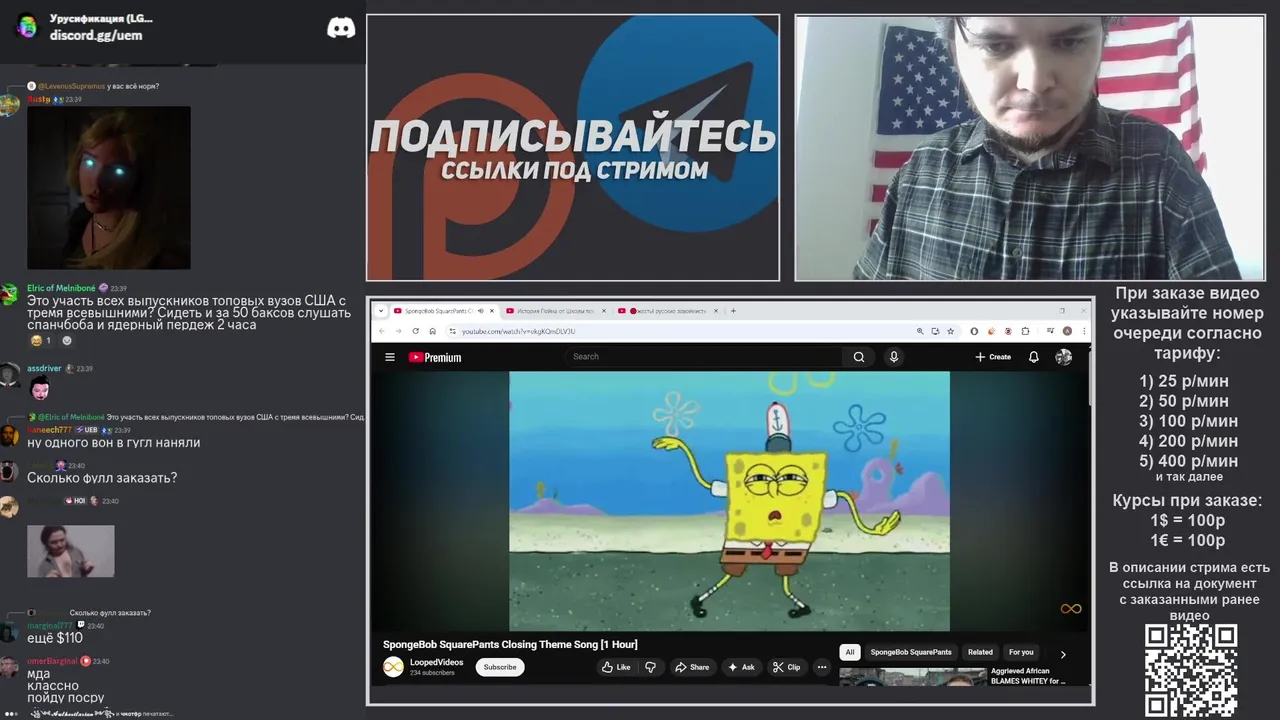Select SpongeBob SquarePants filter chip
This screenshot has width=1280, height=720.
911,652
